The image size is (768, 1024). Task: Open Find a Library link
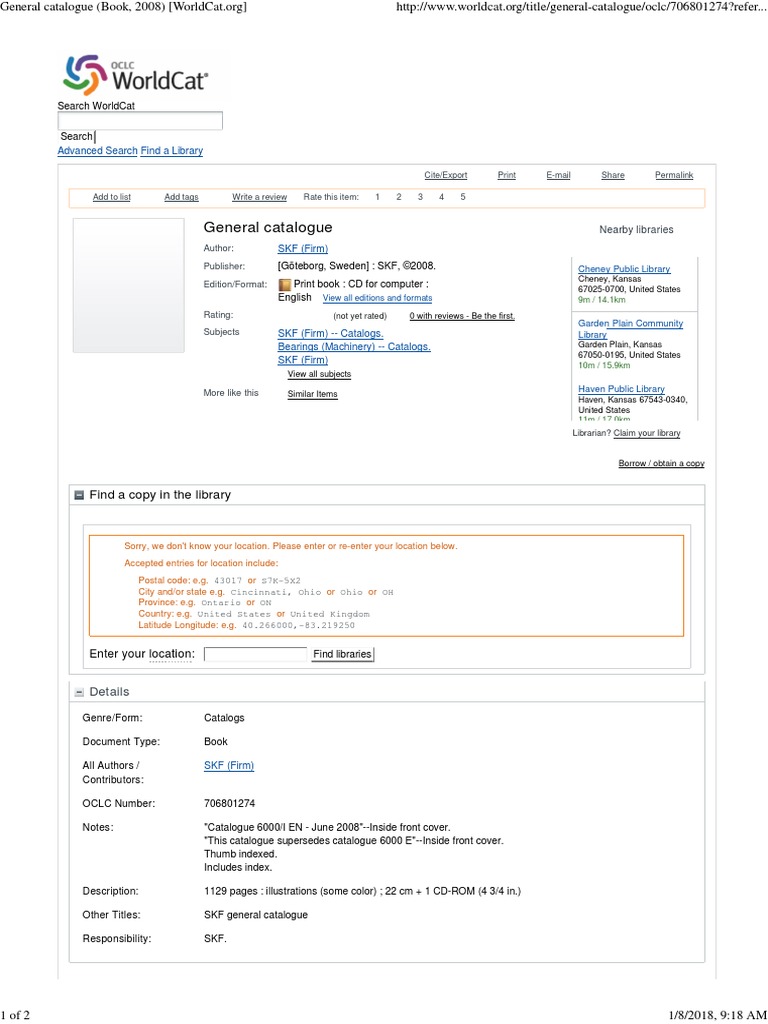tap(172, 151)
